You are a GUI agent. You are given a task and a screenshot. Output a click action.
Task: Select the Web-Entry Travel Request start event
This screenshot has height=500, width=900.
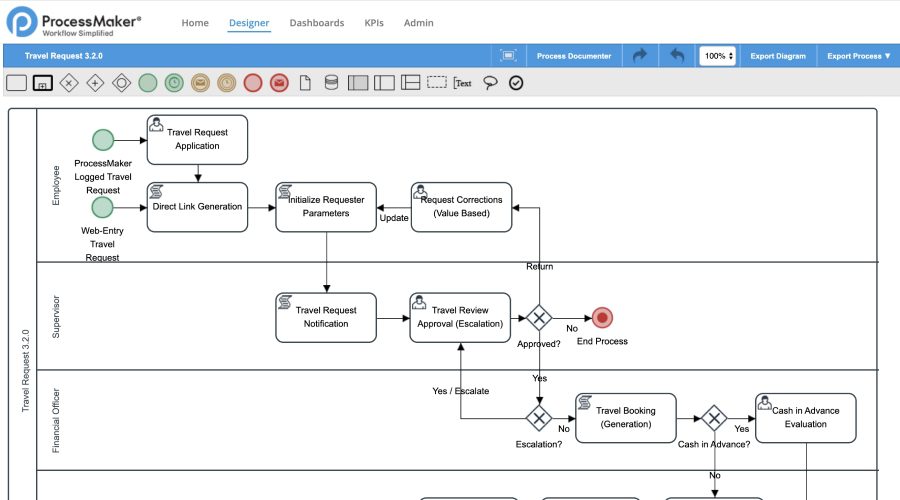[103, 207]
